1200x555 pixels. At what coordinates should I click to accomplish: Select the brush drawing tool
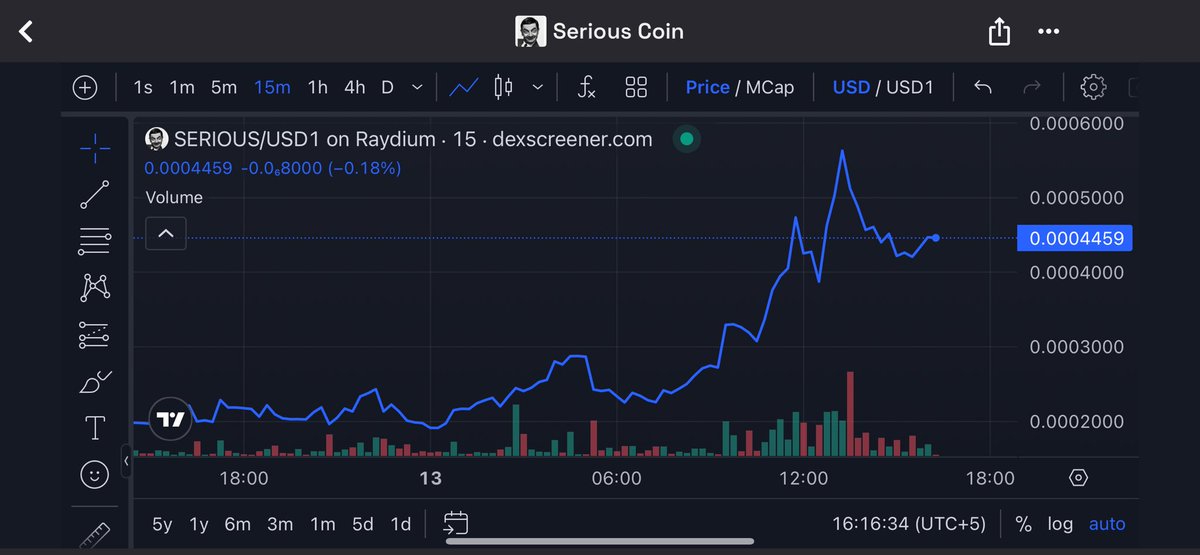click(x=95, y=382)
